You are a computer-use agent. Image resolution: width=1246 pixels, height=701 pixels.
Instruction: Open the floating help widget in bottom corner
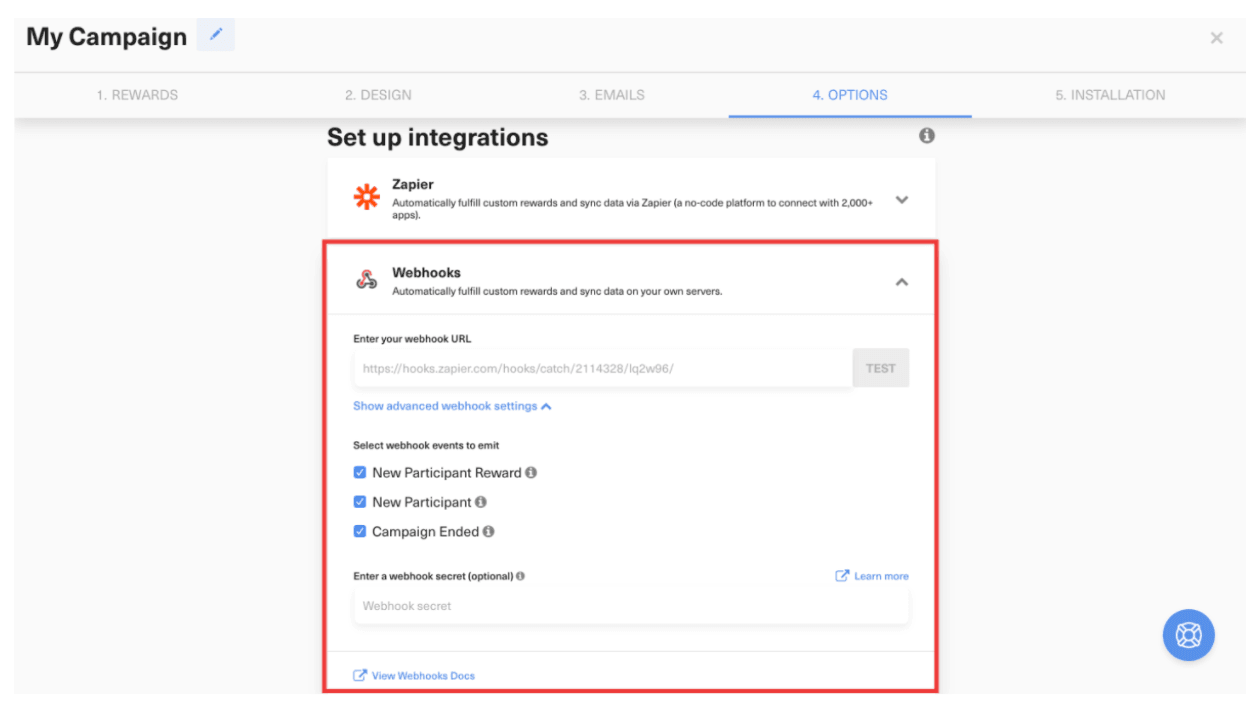(1188, 635)
